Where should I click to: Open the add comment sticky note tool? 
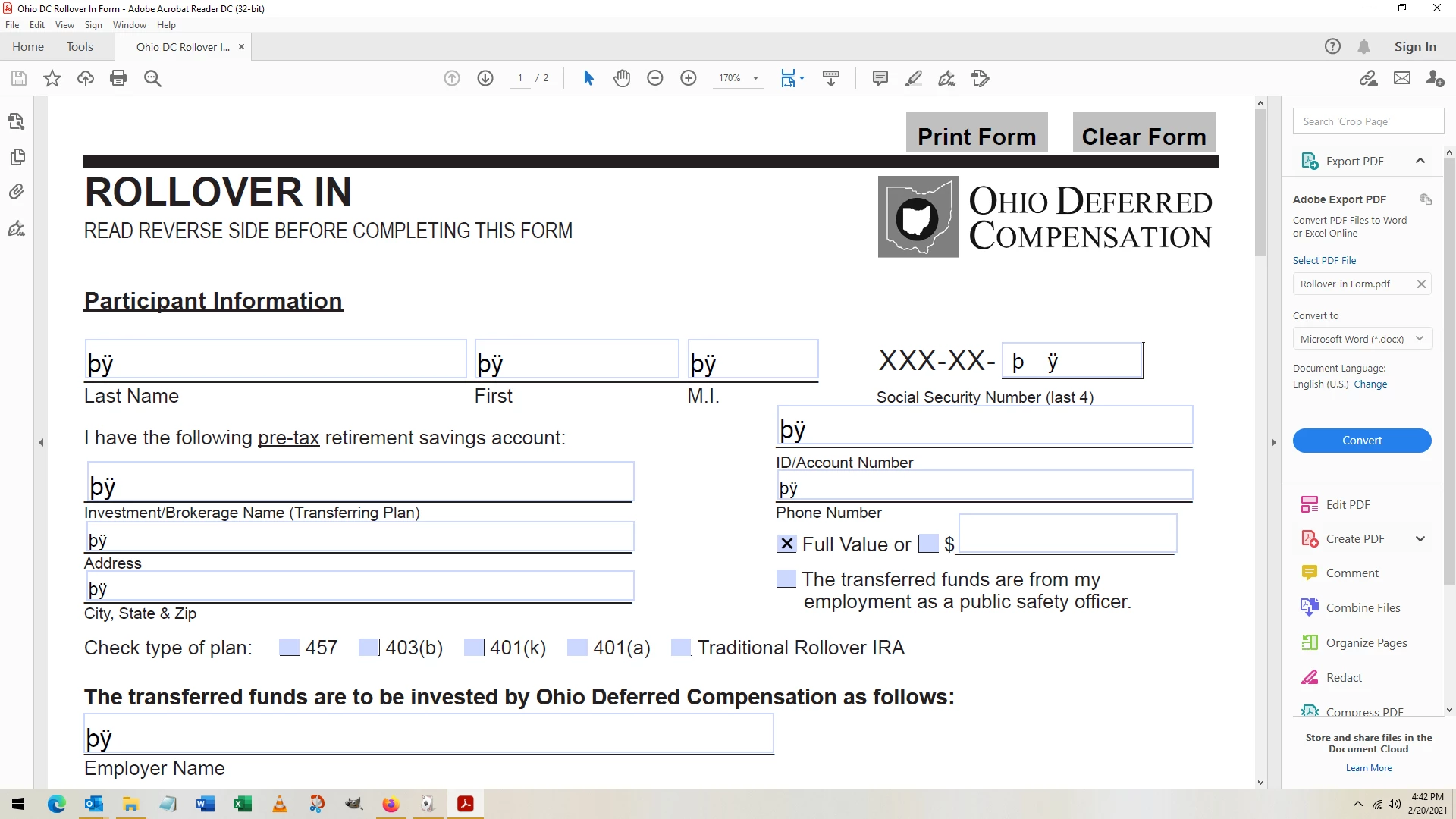[880, 78]
